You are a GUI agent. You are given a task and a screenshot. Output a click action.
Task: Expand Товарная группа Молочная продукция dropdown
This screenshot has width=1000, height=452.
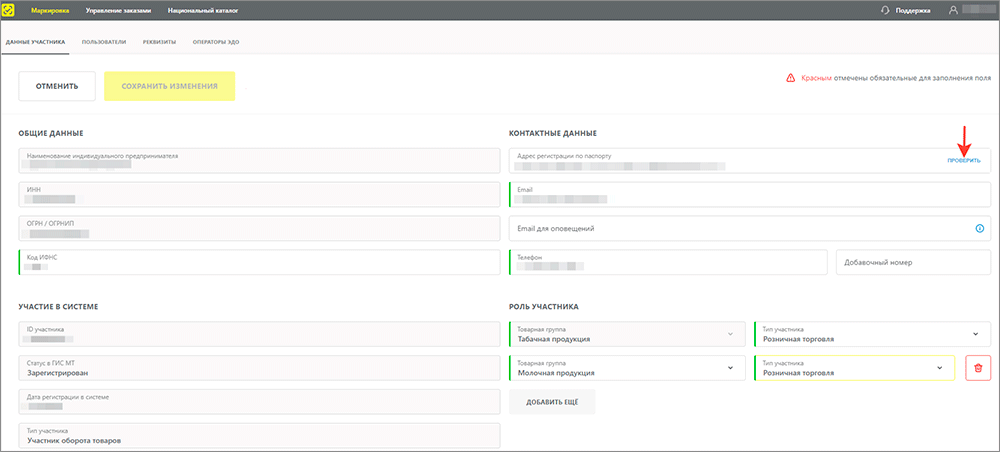(627, 368)
